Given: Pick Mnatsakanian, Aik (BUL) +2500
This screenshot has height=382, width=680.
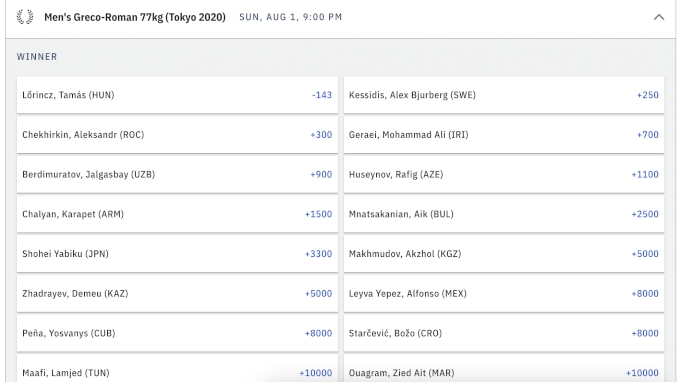Looking at the screenshot, I should tap(504, 214).
